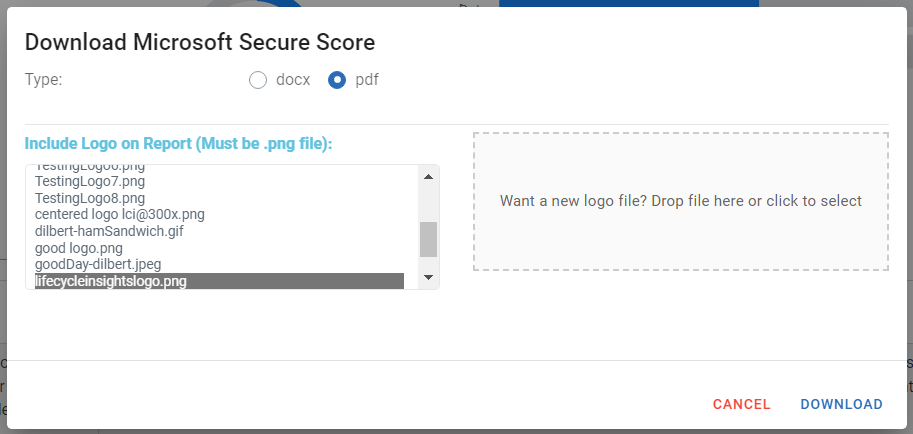The width and height of the screenshot is (913, 434).
Task: Click the logo list scrollbar thumb
Action: coord(429,239)
